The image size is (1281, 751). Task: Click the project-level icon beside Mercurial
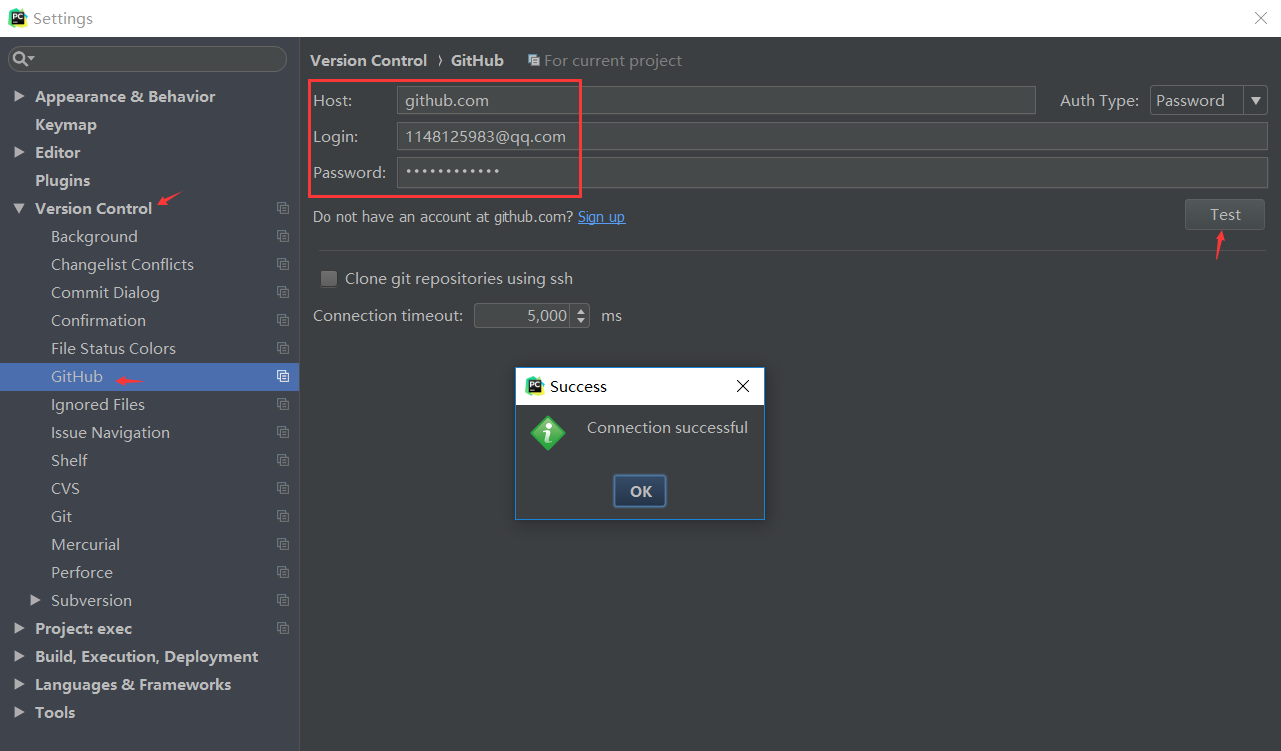coord(283,545)
